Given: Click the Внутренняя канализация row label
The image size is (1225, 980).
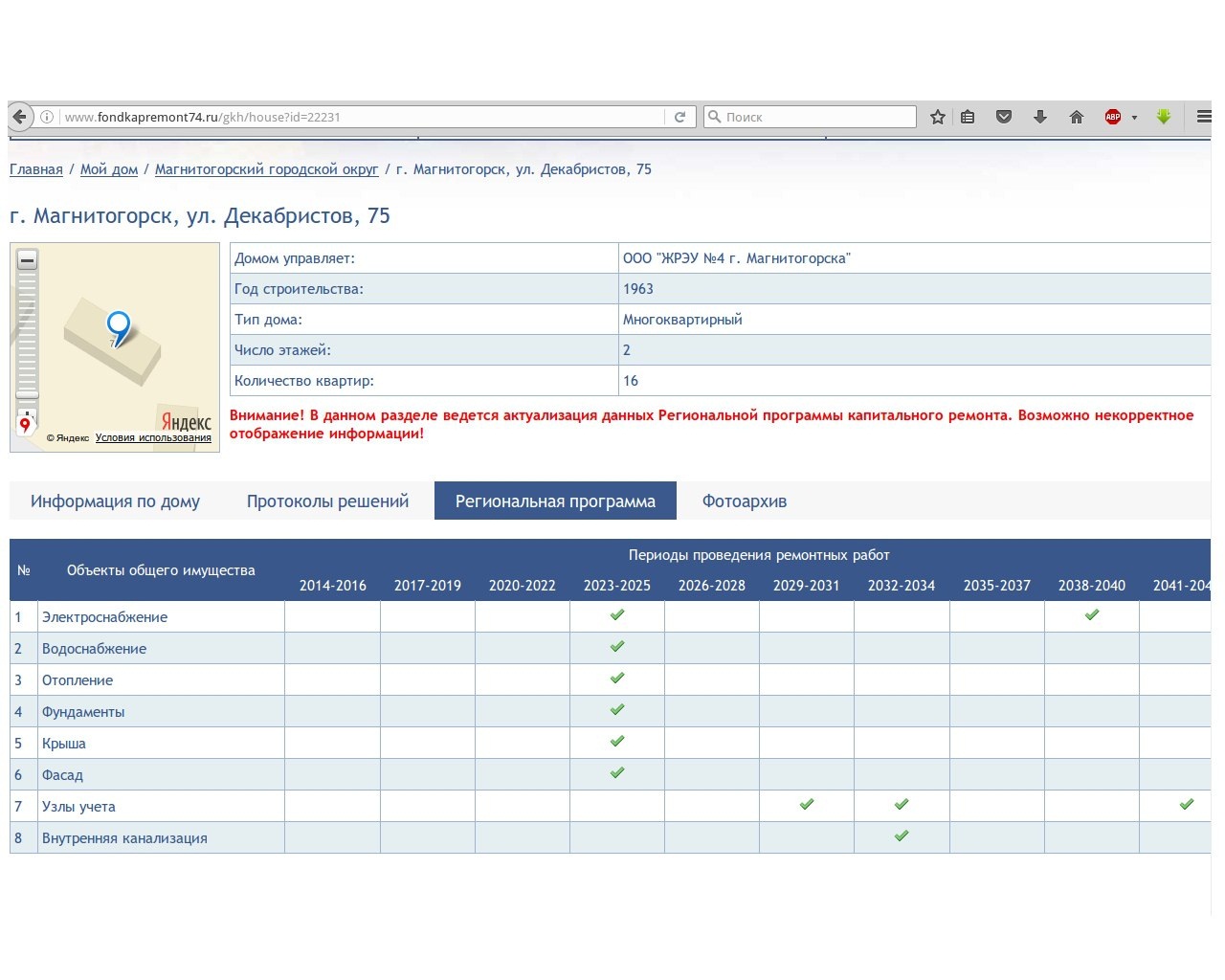Looking at the screenshot, I should pos(124,838).
